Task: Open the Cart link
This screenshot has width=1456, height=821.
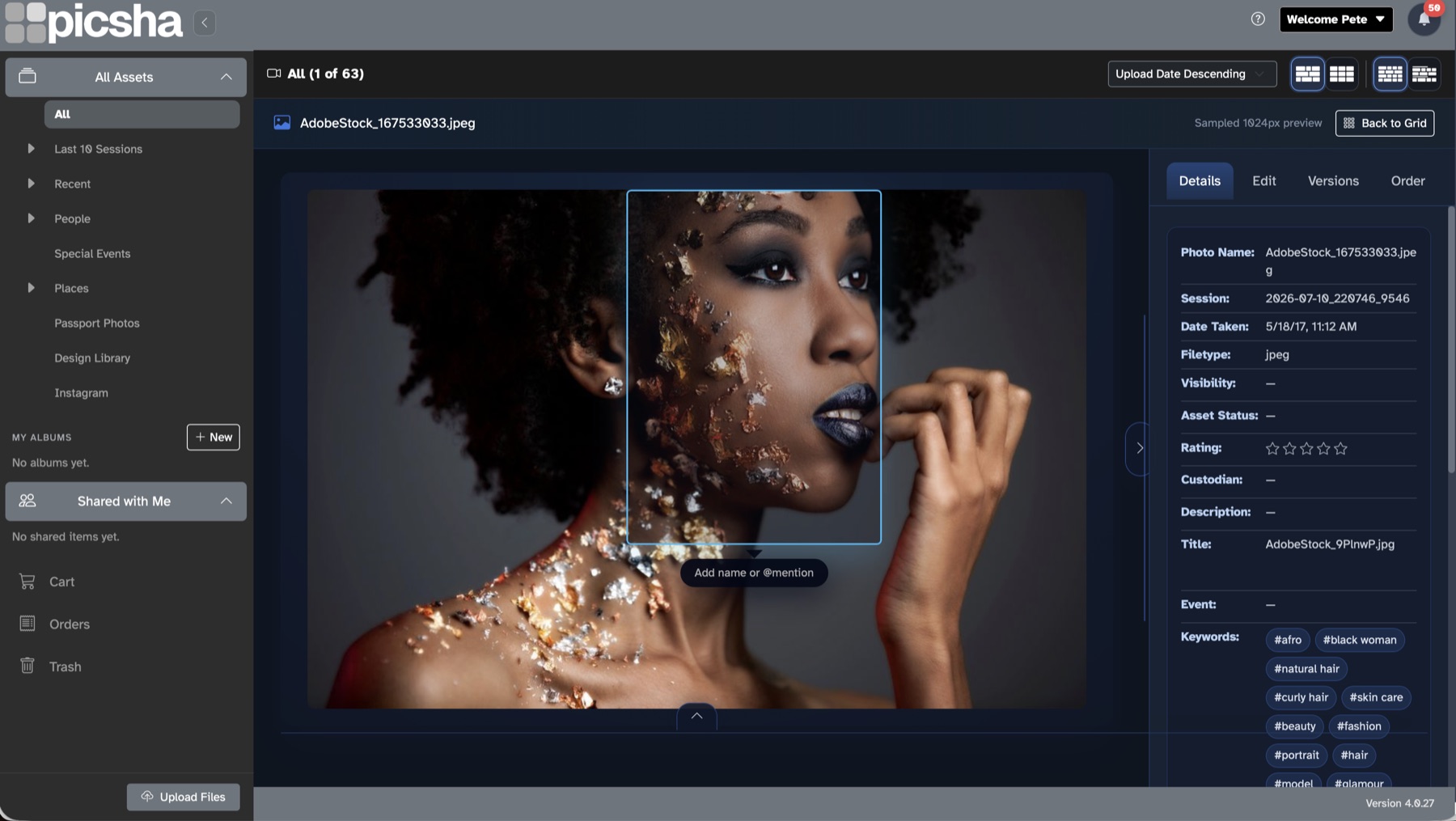Action: tap(61, 582)
